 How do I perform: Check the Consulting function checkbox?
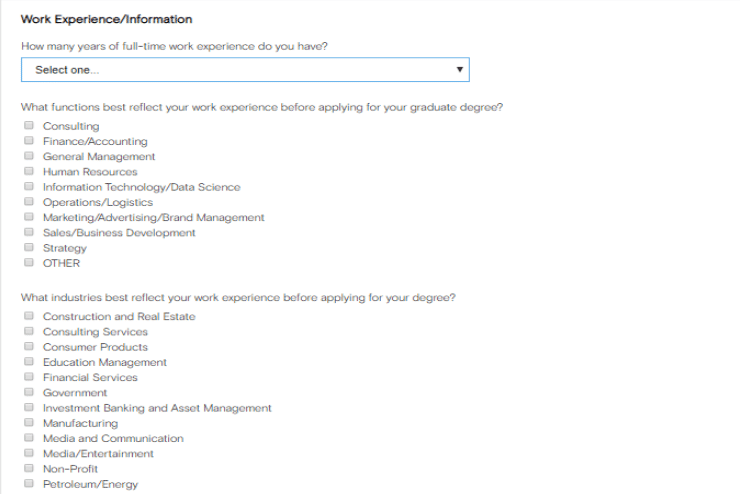point(30,126)
